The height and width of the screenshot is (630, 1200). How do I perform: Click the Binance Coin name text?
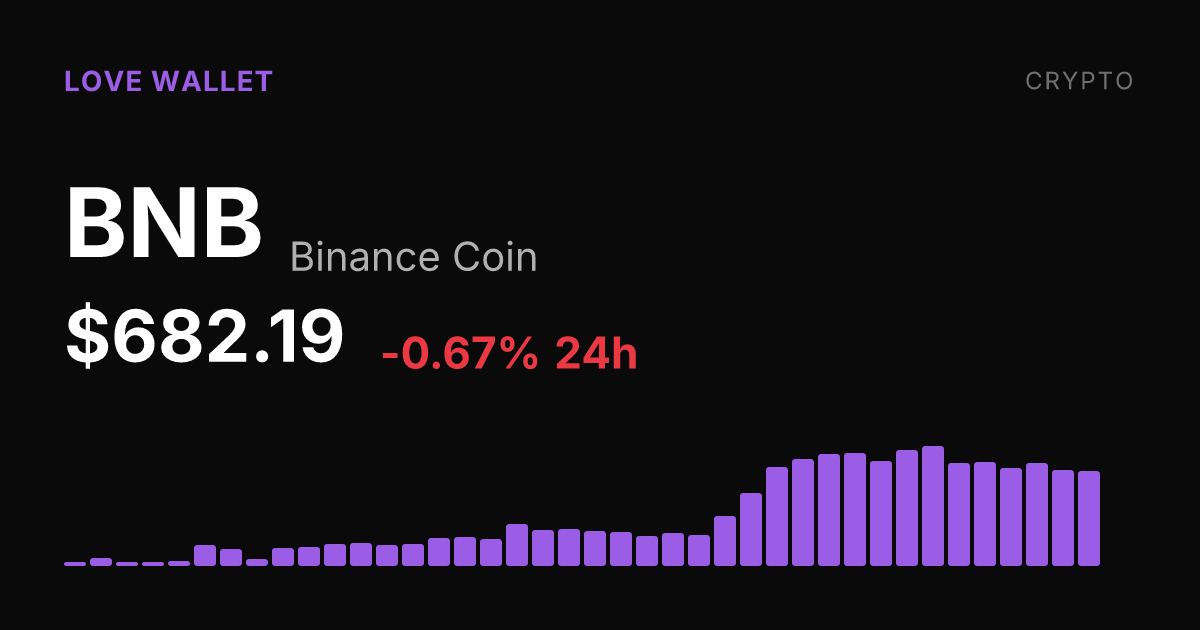[414, 258]
